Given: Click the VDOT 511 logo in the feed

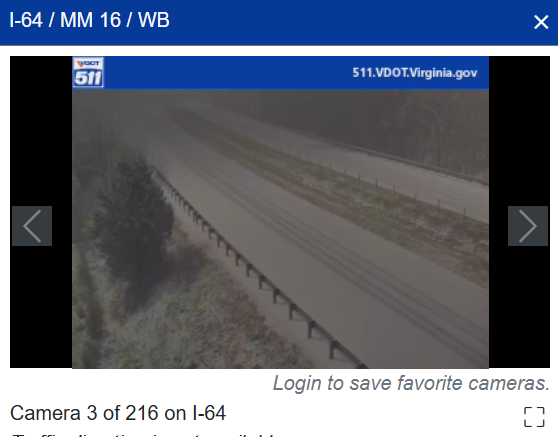Looking at the screenshot, I should pos(88,73).
